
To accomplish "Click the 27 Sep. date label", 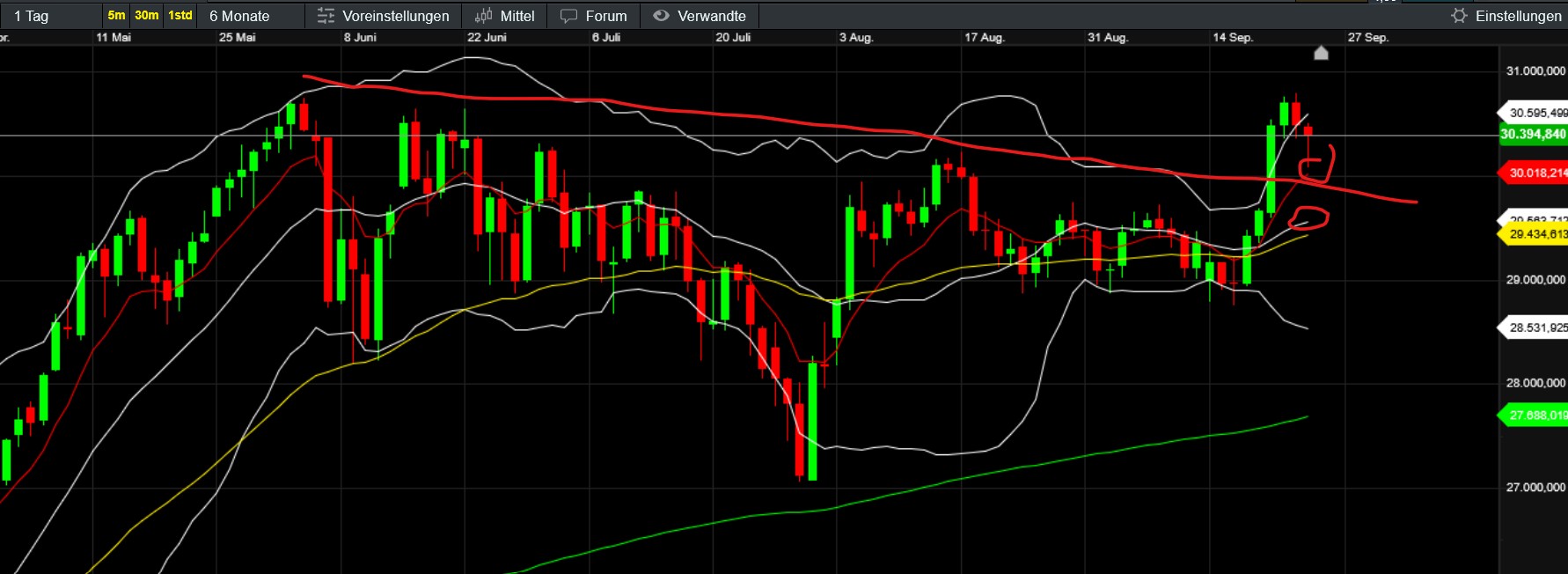I will 1368,37.
